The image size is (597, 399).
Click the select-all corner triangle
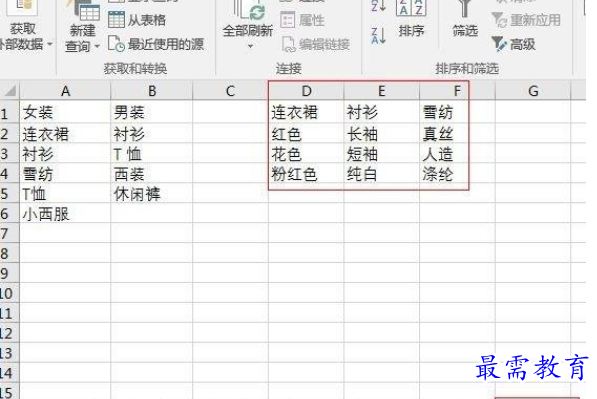tap(10, 91)
